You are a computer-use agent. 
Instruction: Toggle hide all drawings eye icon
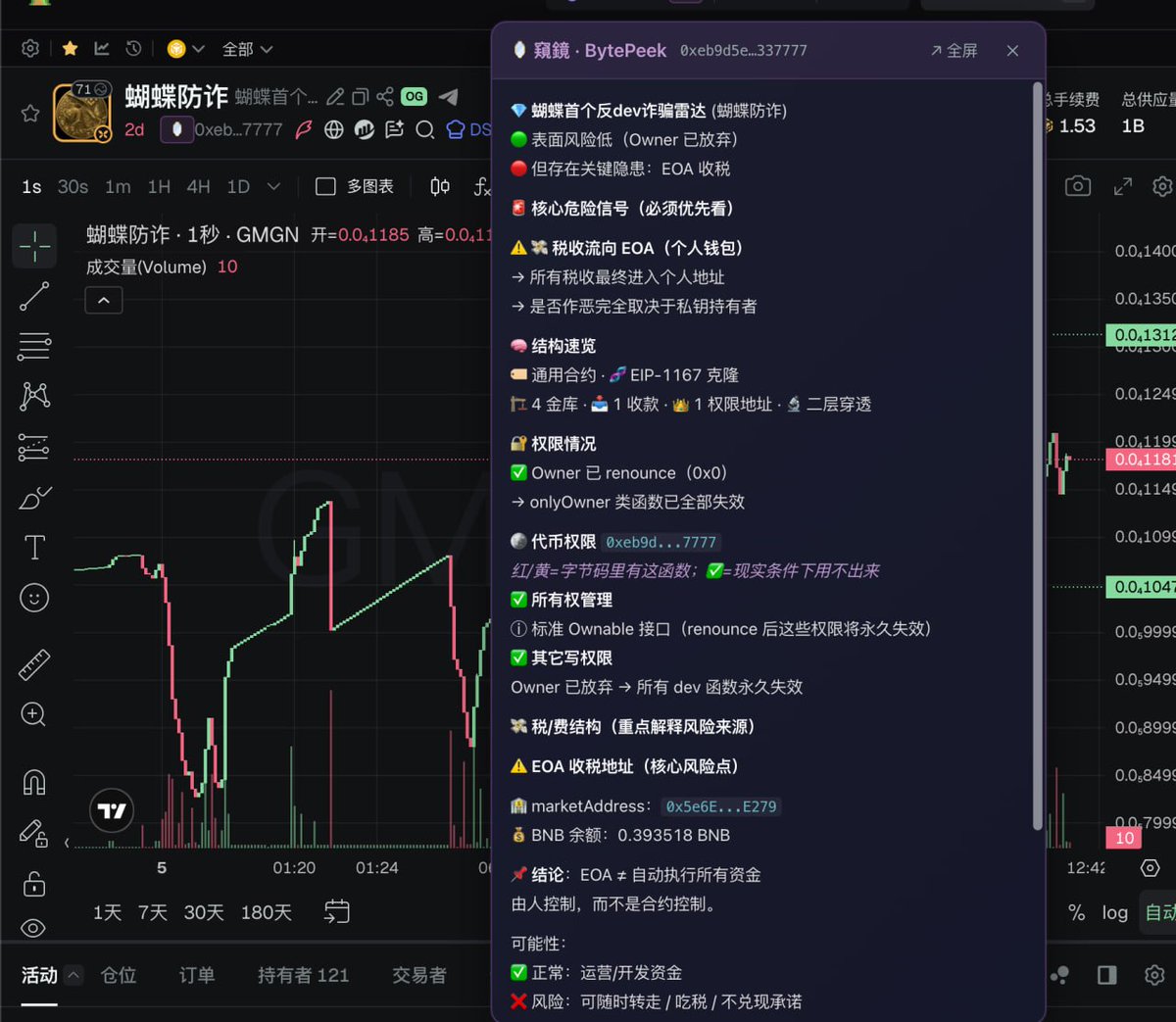coord(34,928)
